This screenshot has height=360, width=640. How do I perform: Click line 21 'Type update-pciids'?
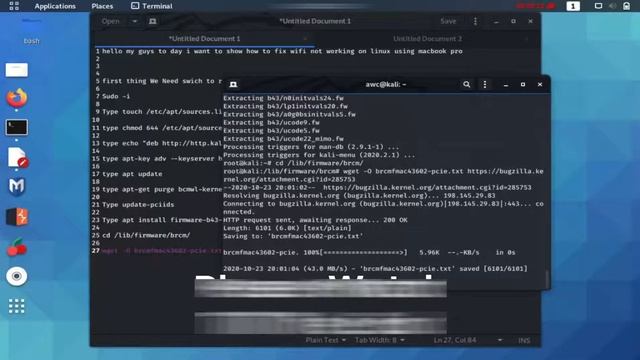[138, 204]
